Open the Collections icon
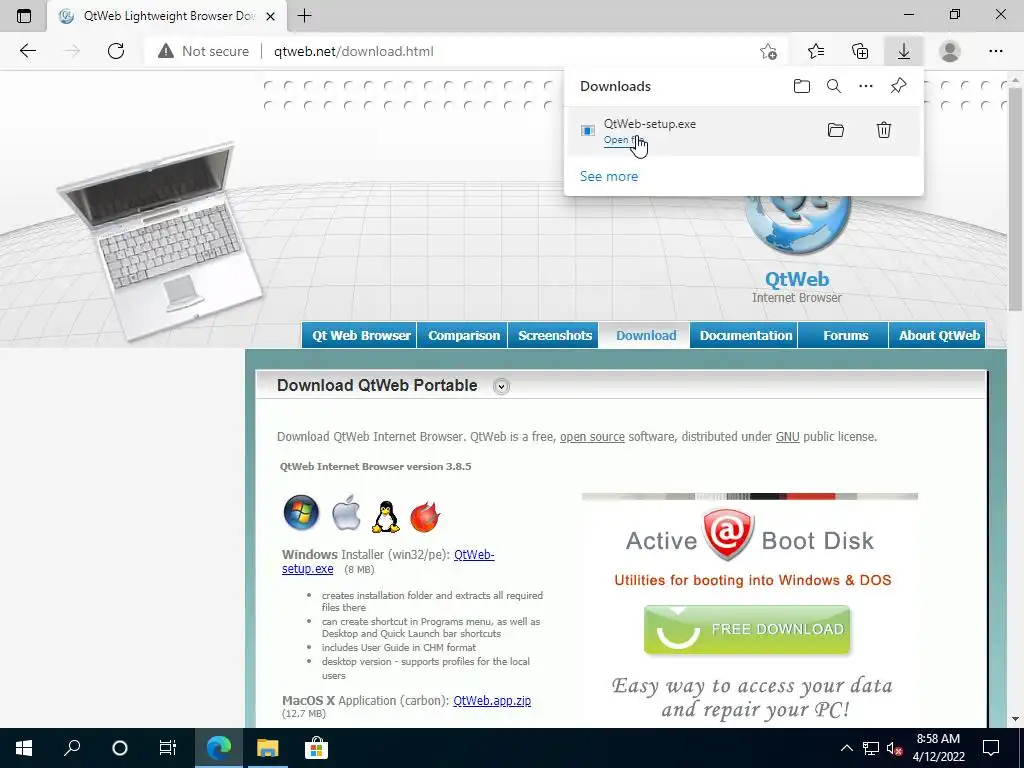1024x768 pixels. [x=860, y=51]
